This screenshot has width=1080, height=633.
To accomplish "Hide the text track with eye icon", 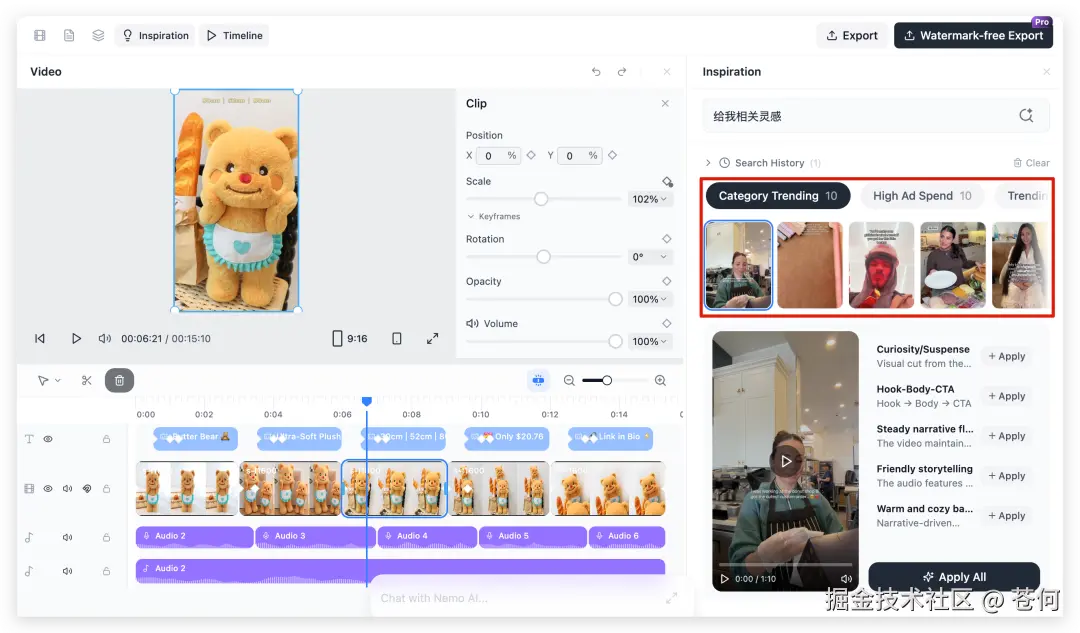I will click(48, 439).
